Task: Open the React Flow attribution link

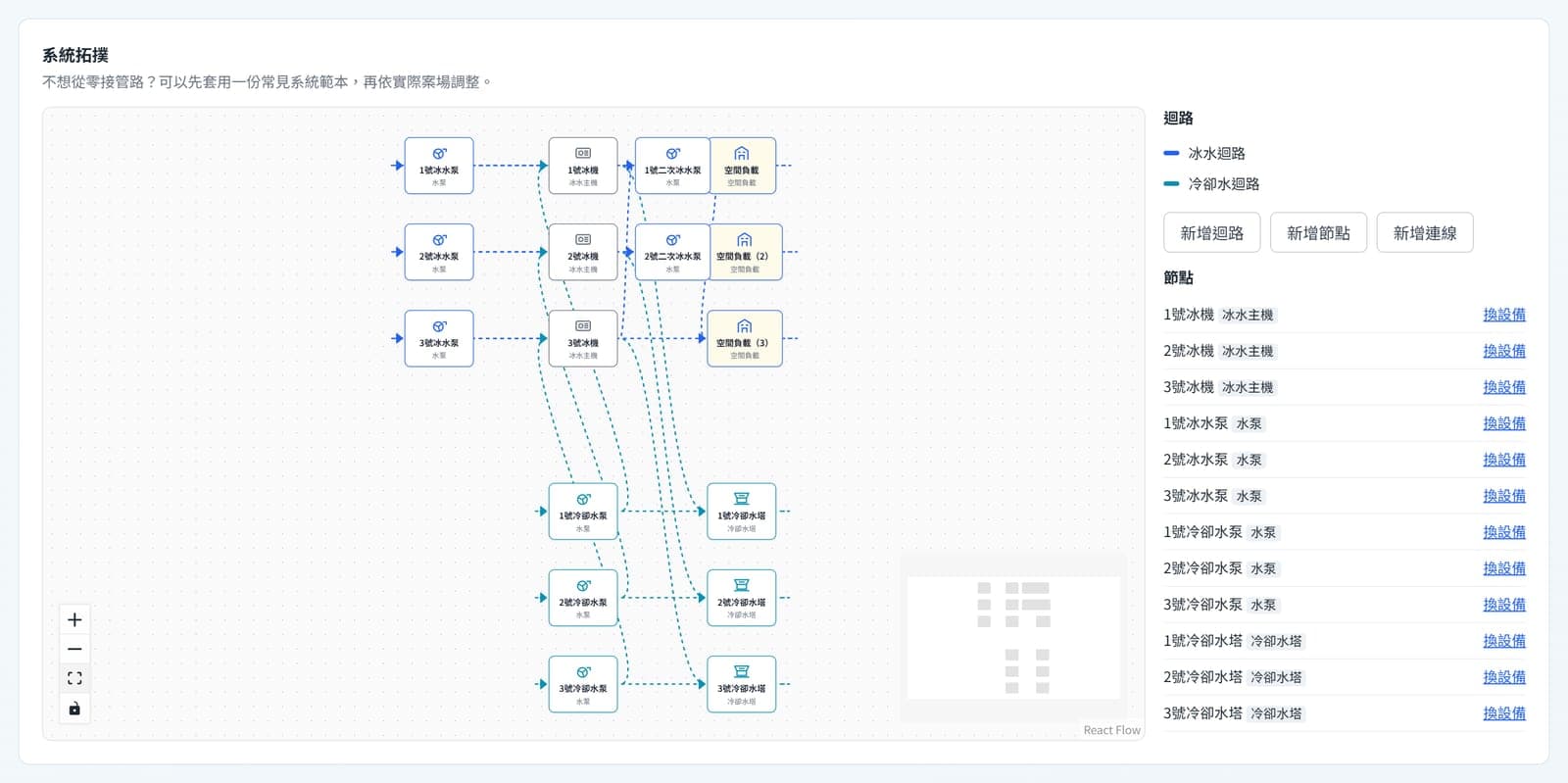Action: [1112, 730]
